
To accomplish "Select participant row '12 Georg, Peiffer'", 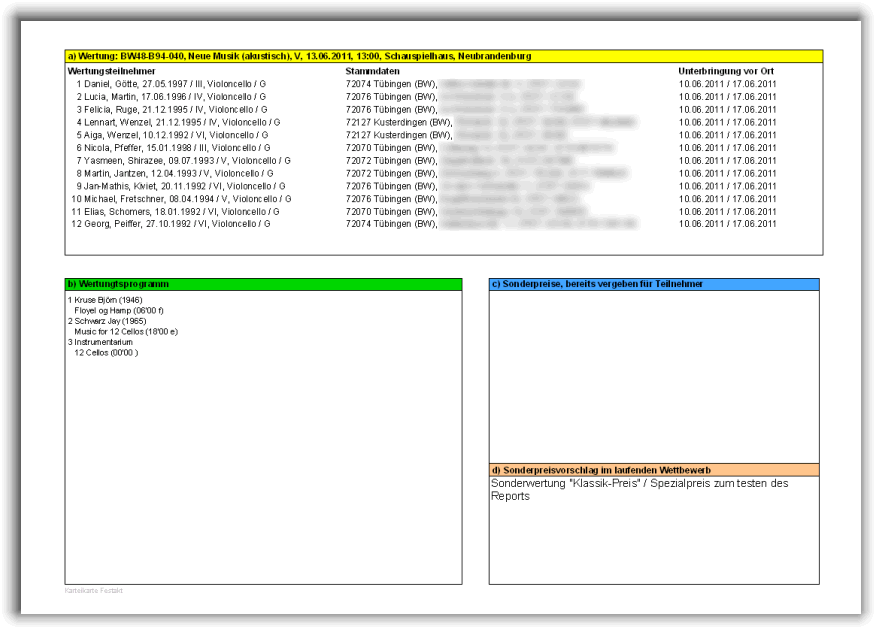I will [x=170, y=224].
